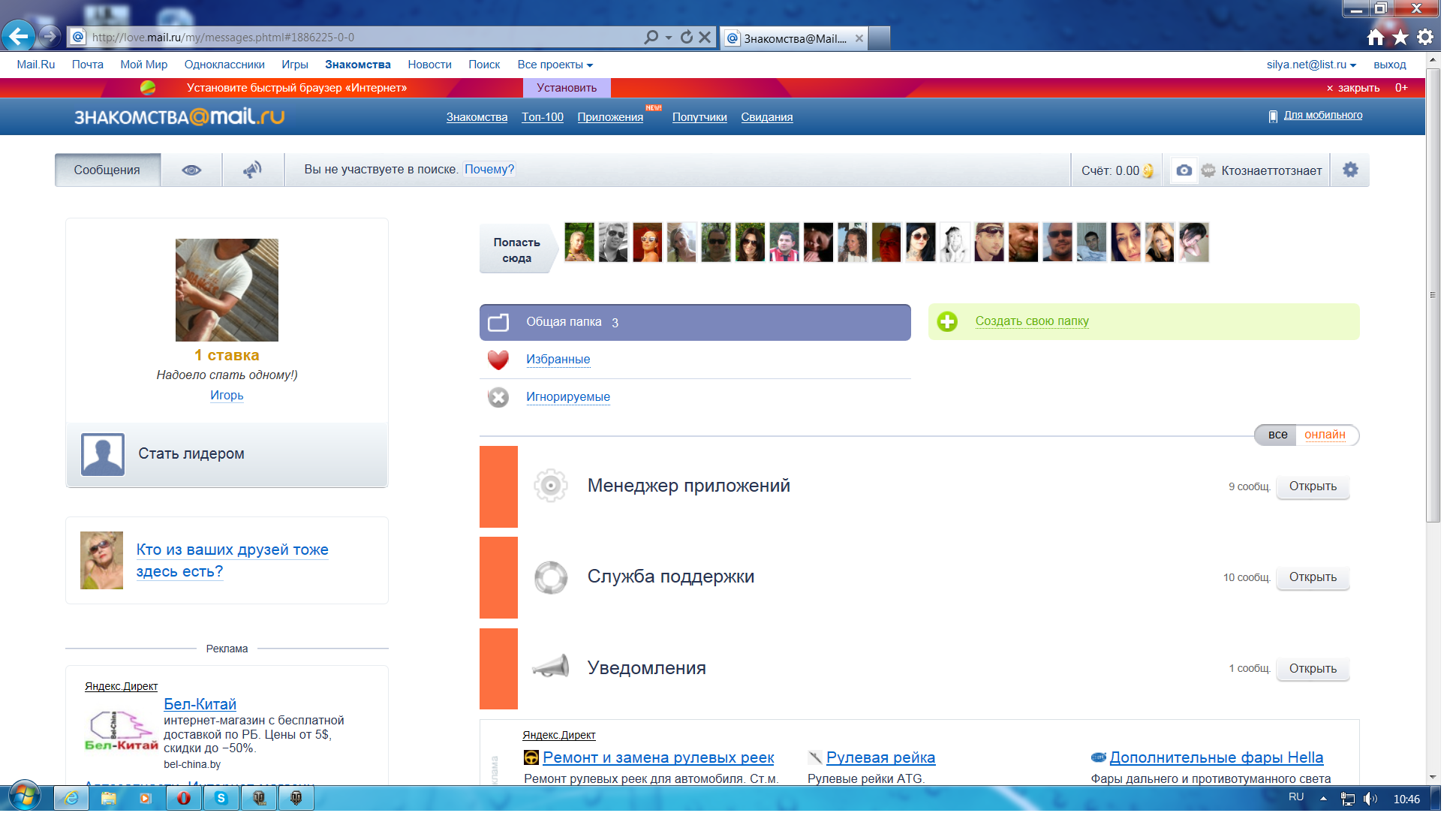Viewport: 1456px width, 819px height.
Task: Open Свидания in the site navigation
Action: click(767, 117)
